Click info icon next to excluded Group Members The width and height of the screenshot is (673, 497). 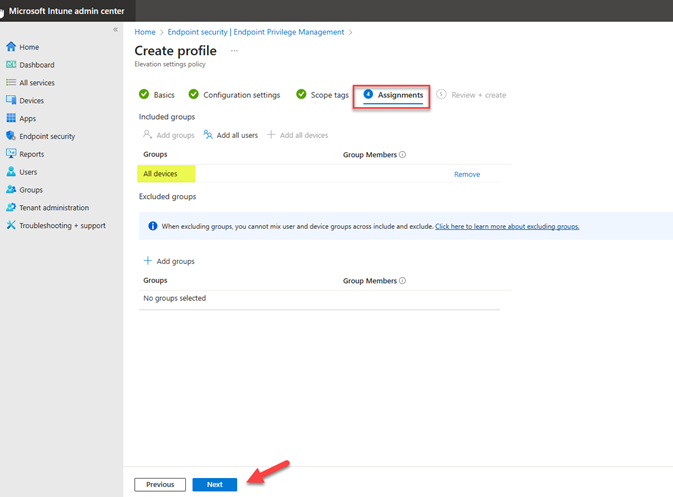click(x=402, y=281)
